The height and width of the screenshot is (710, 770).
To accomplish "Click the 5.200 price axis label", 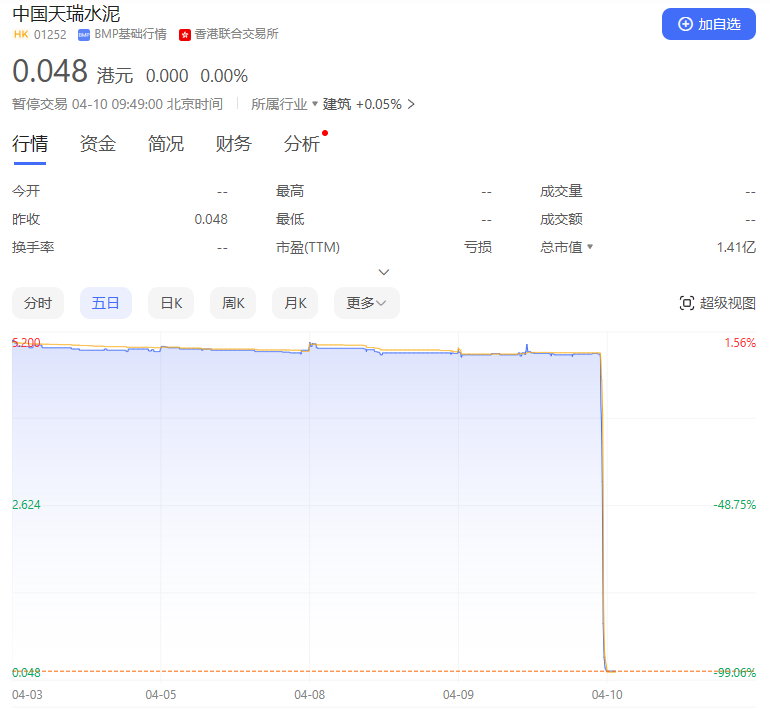I will tap(27, 343).
